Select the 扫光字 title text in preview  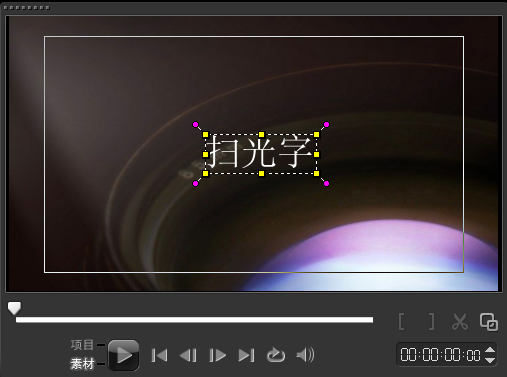coord(261,154)
